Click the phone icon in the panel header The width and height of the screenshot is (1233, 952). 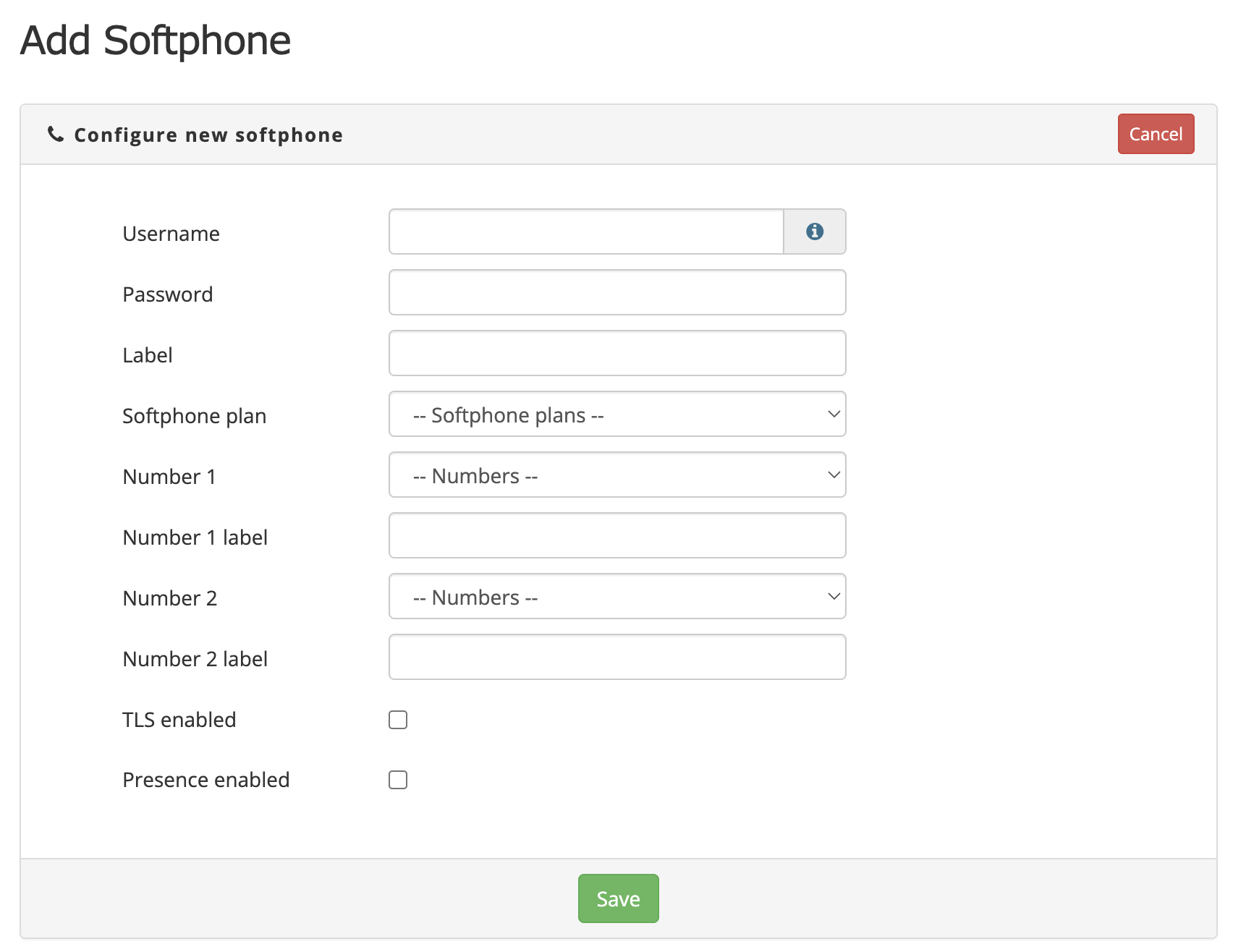(x=56, y=133)
